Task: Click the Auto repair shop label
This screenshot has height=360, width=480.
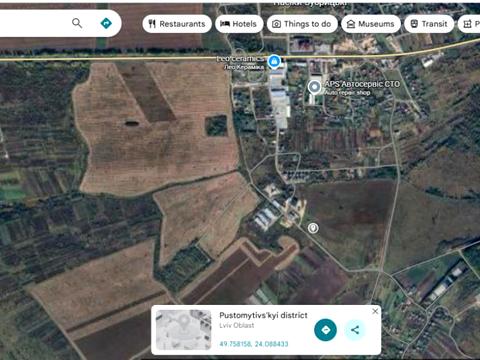Action: coord(347,93)
